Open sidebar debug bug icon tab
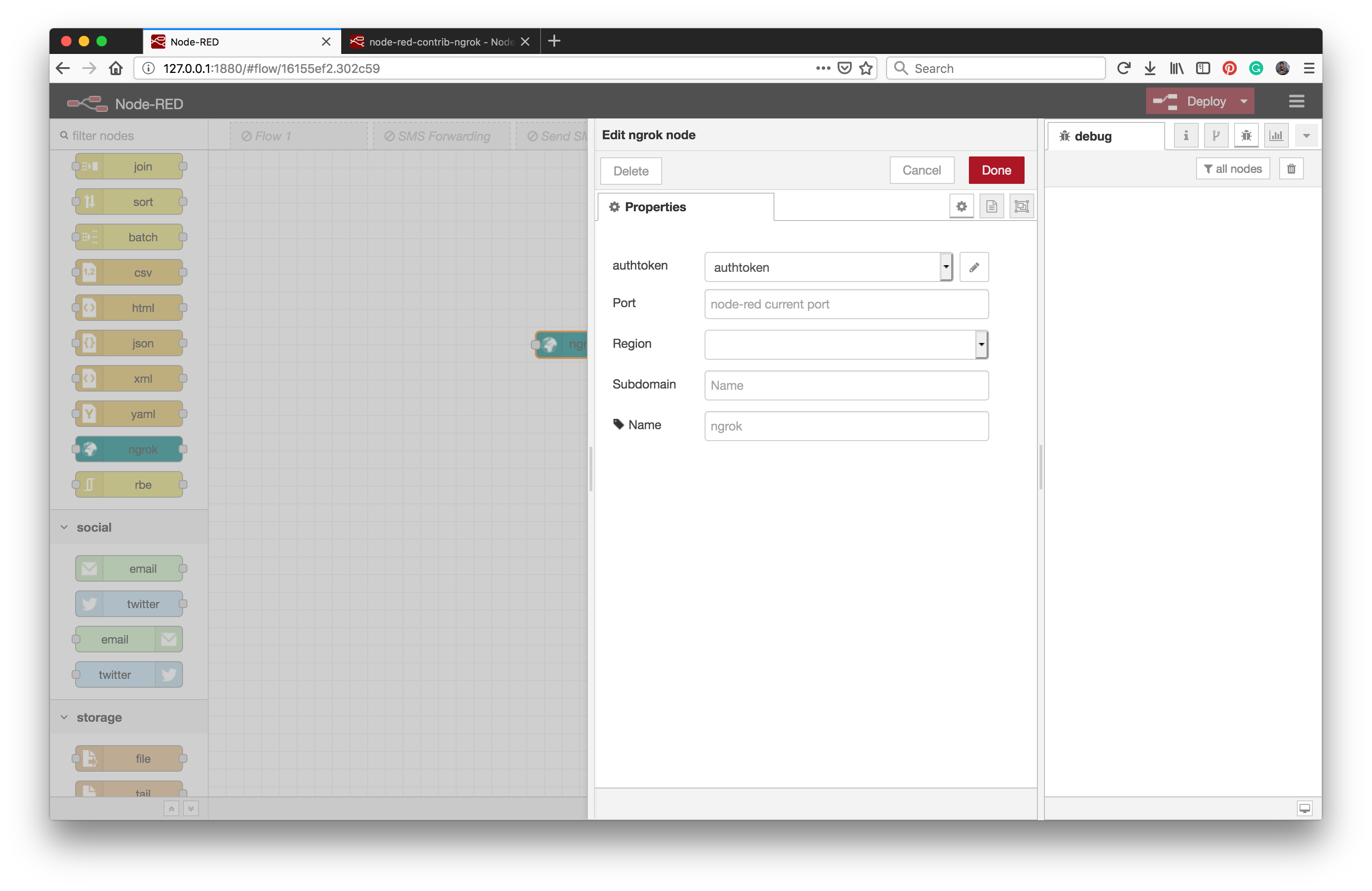Screen dimensions: 1372x891 click(x=1246, y=136)
